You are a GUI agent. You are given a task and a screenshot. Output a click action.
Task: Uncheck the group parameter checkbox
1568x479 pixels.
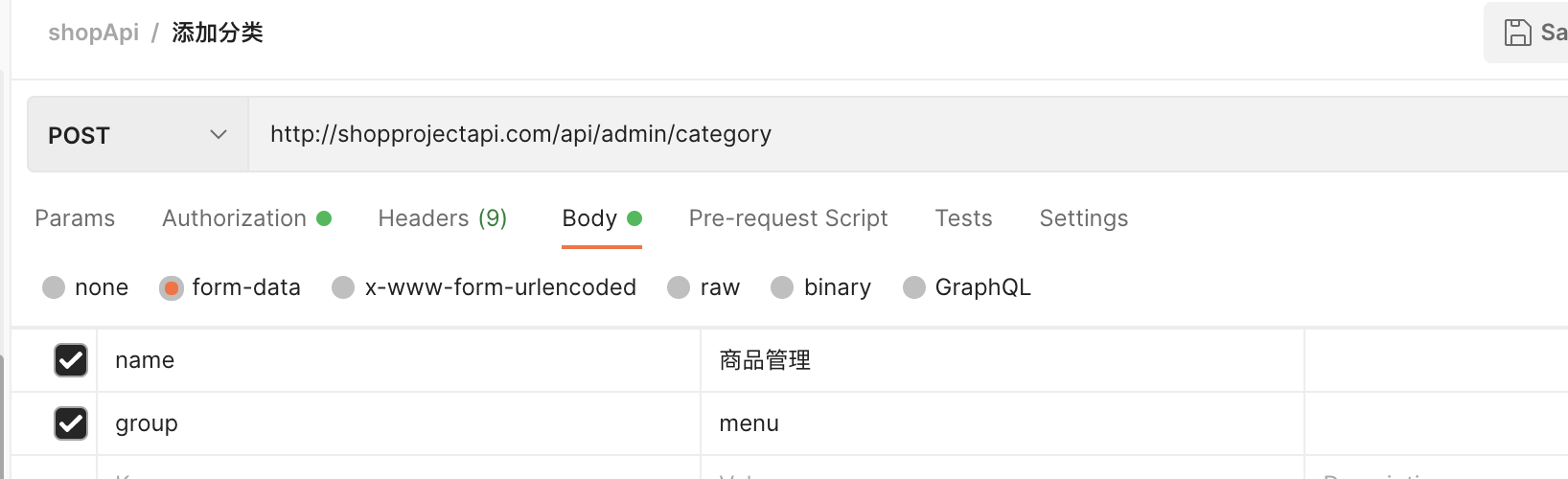tap(71, 423)
